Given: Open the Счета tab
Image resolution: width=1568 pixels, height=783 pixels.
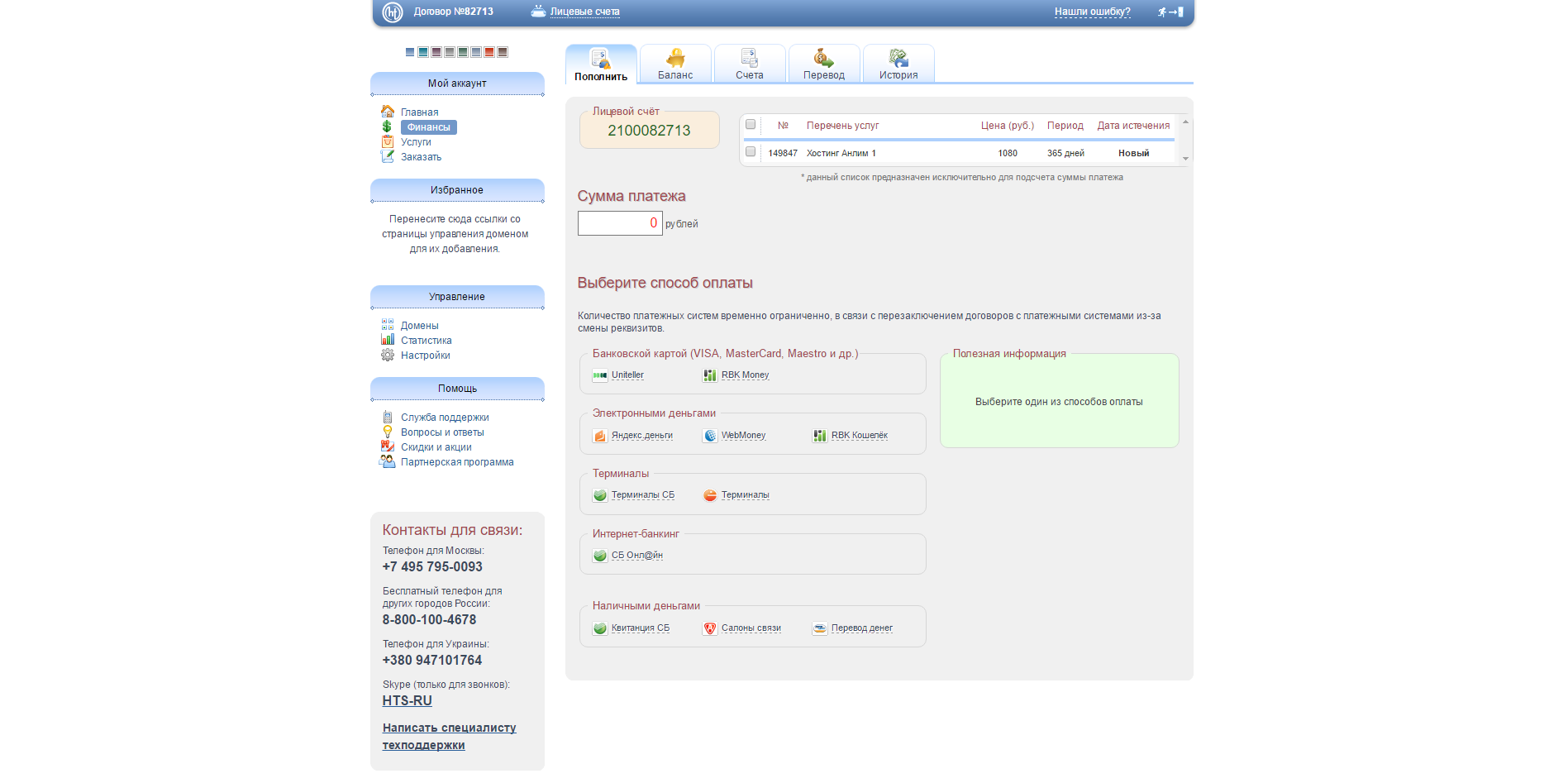Looking at the screenshot, I should (750, 64).
